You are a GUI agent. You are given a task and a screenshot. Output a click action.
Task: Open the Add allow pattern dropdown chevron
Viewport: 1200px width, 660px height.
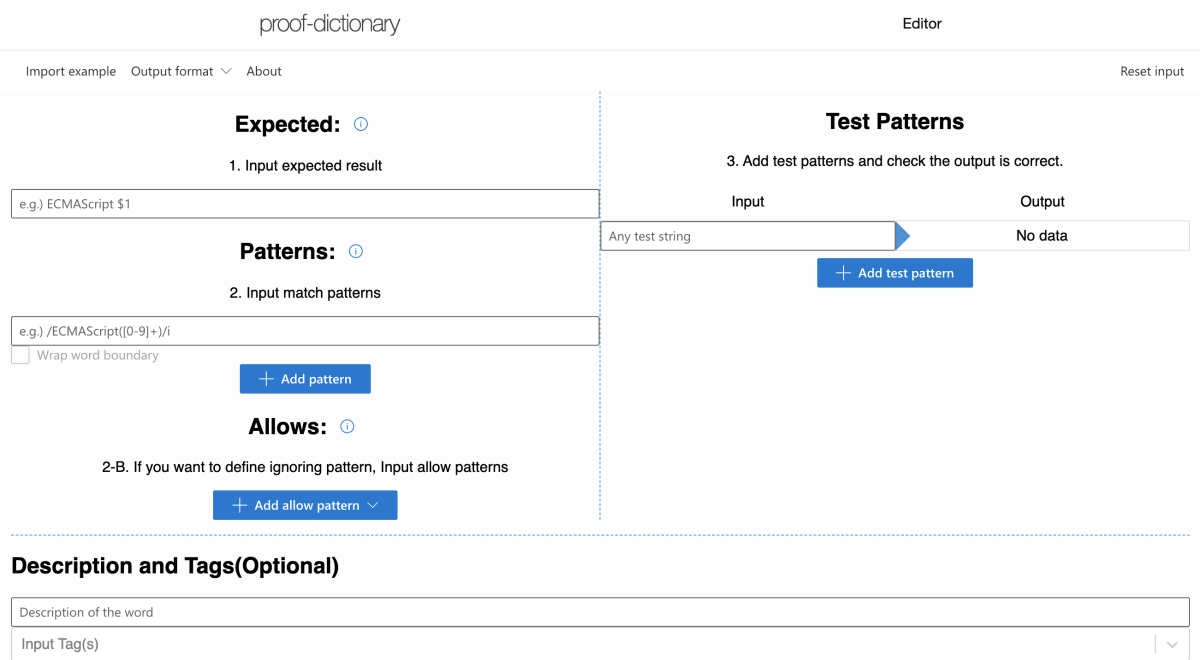(x=373, y=505)
